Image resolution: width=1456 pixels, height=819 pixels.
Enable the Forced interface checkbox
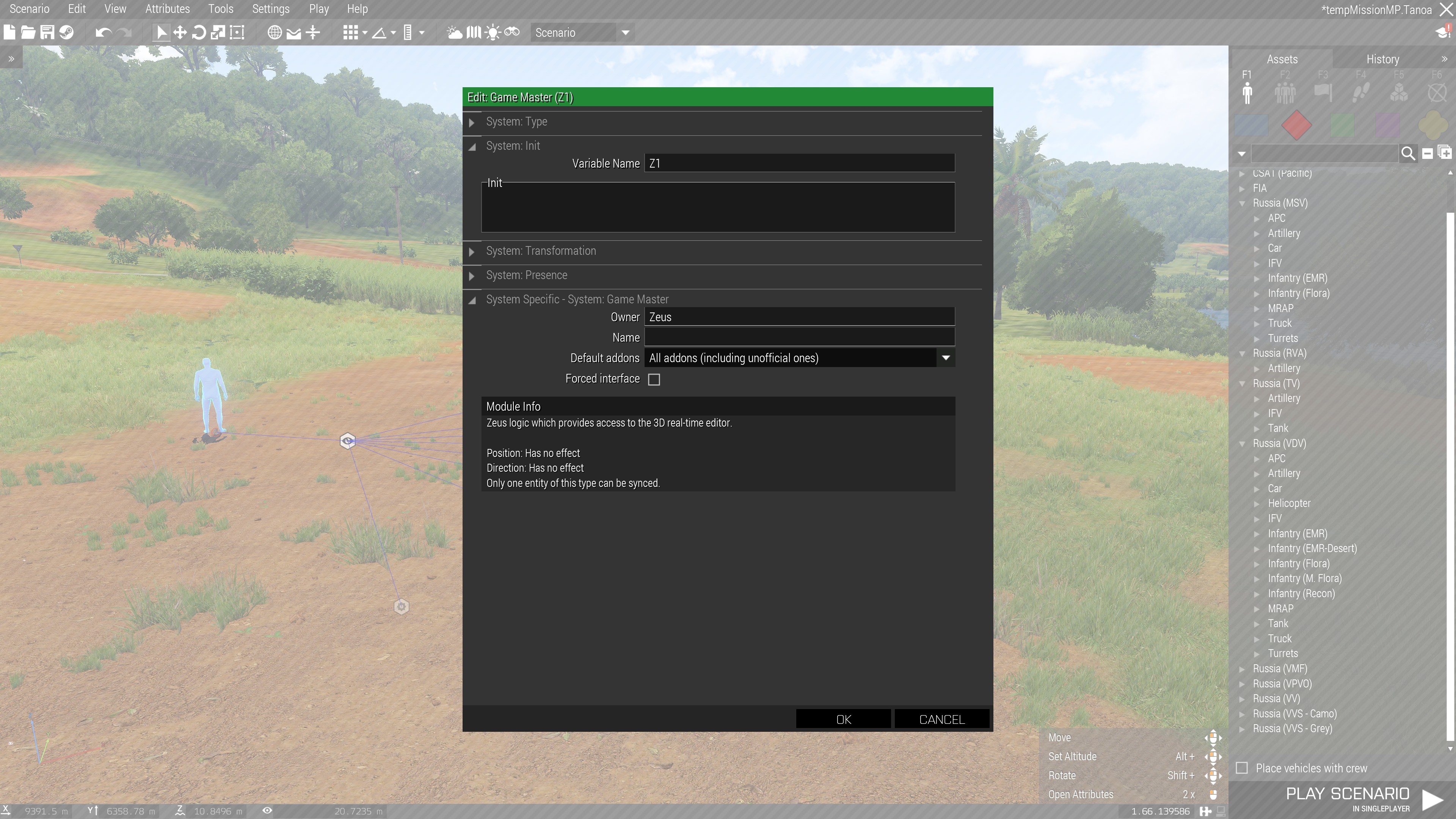(x=654, y=379)
